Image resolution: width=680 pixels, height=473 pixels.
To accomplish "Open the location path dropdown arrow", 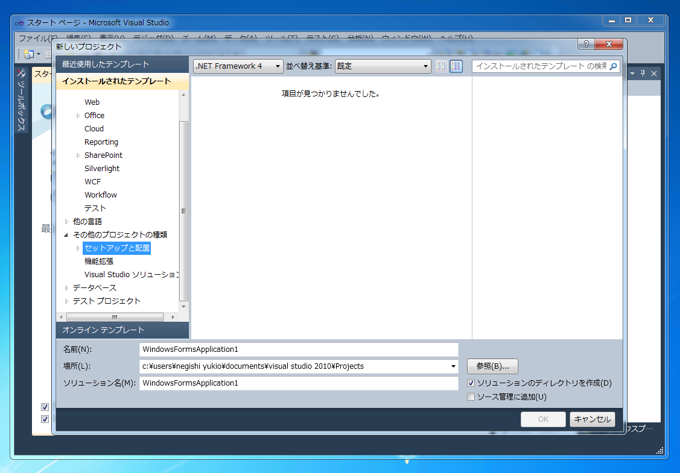I will (453, 366).
